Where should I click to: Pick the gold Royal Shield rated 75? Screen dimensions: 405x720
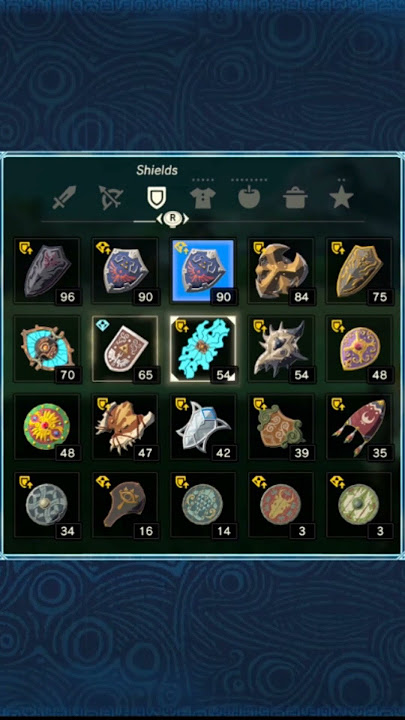[359, 270]
